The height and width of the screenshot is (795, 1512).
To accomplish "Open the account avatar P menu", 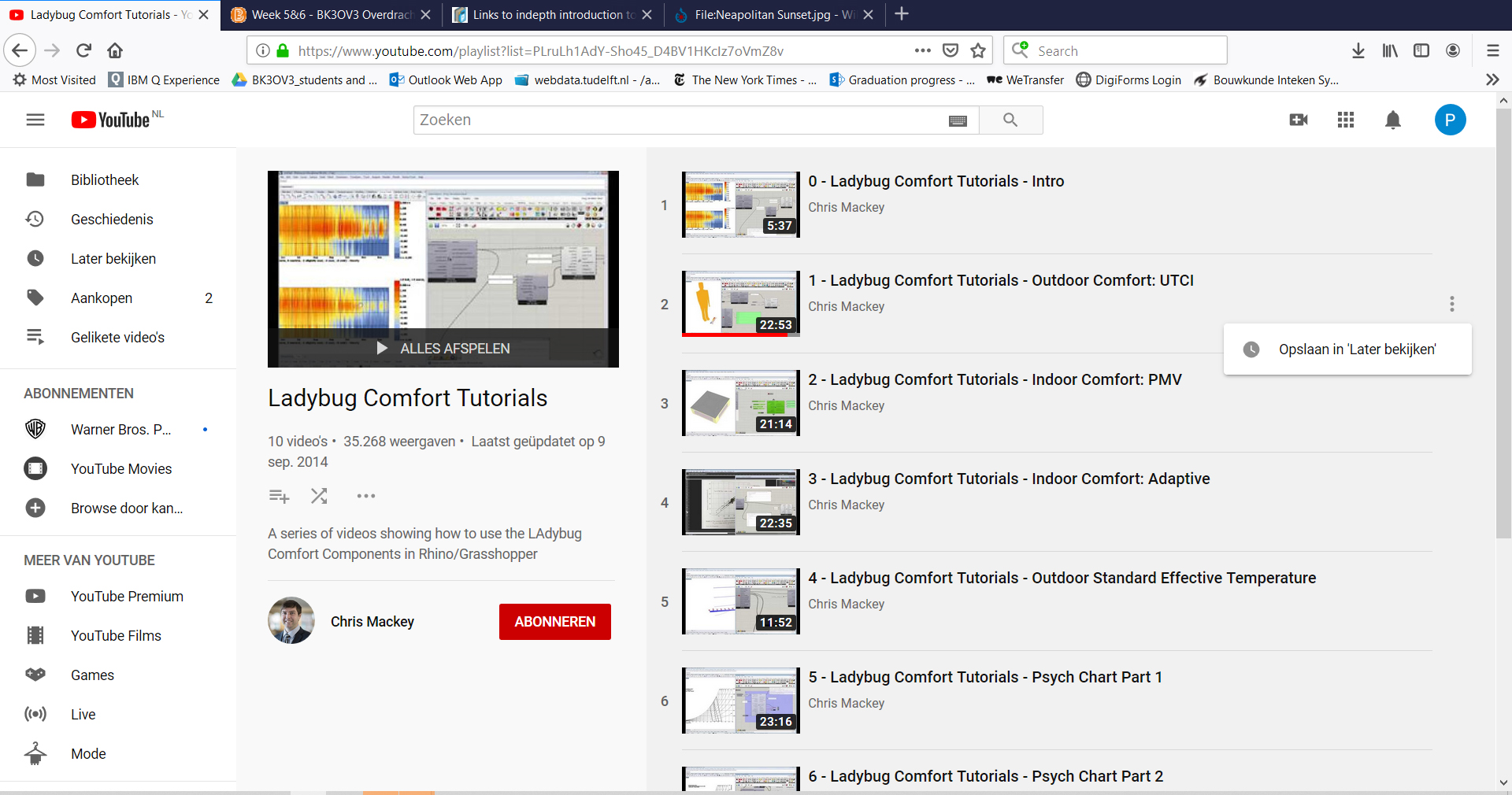I will coord(1450,120).
